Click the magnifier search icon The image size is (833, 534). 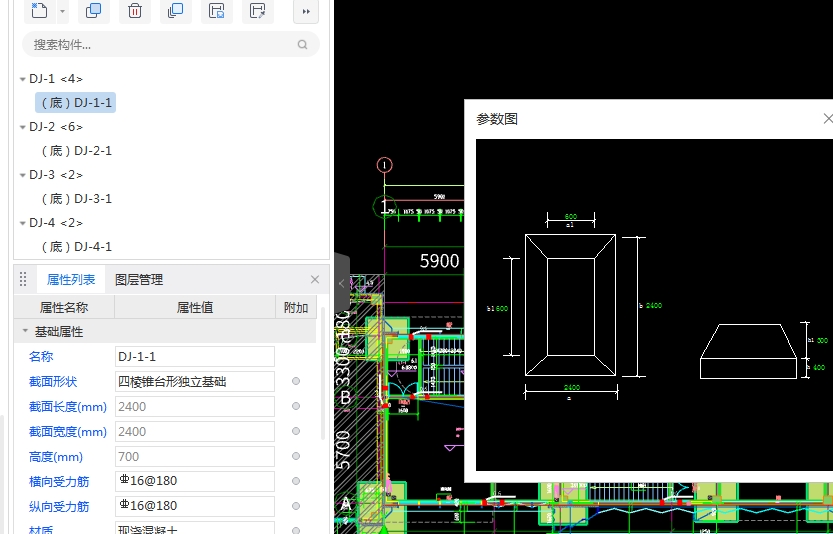coord(302,45)
